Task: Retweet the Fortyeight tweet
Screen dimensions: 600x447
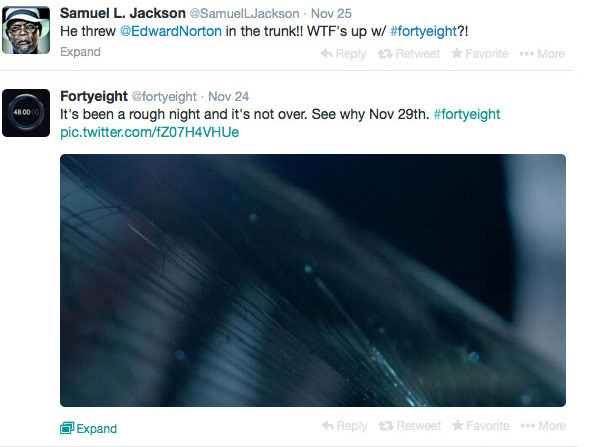Action: 410,426
